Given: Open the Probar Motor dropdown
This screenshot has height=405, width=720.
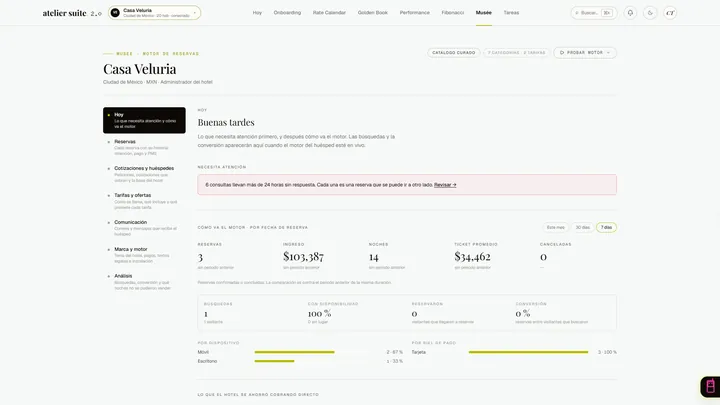Looking at the screenshot, I should click(585, 53).
